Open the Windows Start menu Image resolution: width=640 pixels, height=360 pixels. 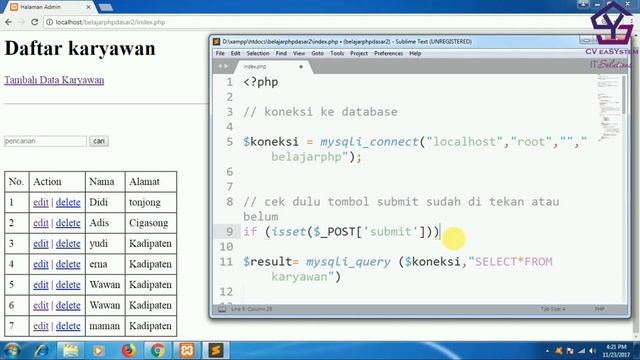tap(12, 351)
